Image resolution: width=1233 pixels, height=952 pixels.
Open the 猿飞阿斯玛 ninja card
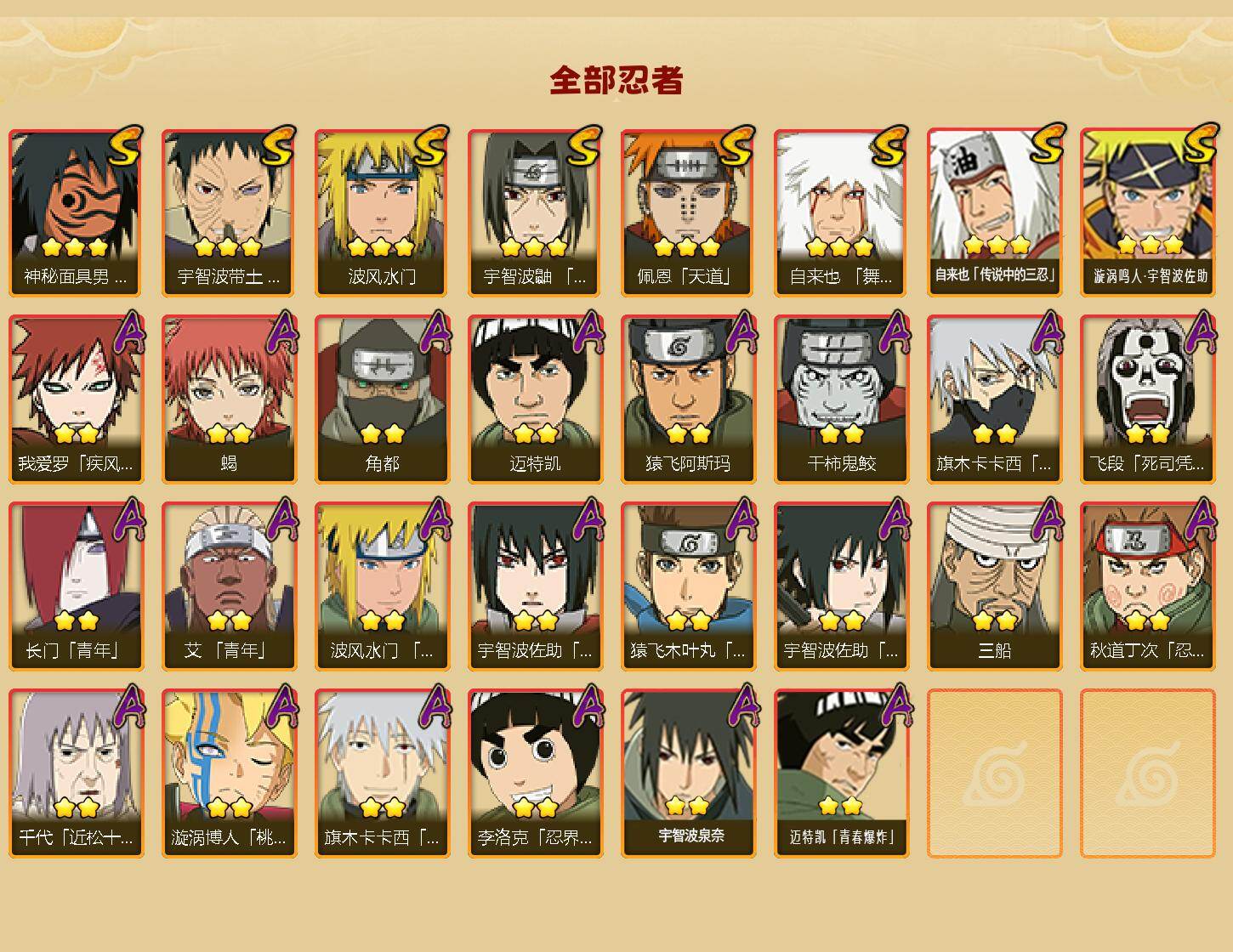[x=688, y=399]
